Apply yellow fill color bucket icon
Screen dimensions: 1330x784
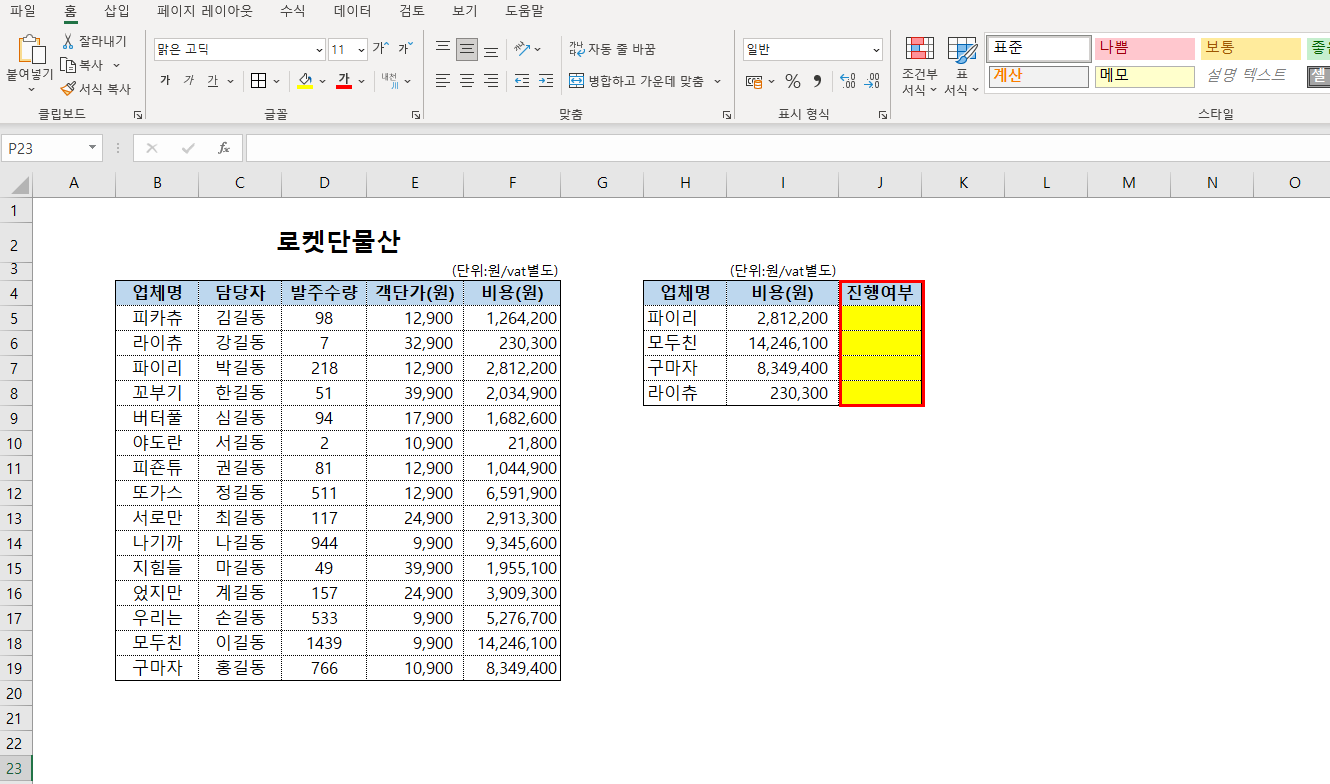[305, 81]
